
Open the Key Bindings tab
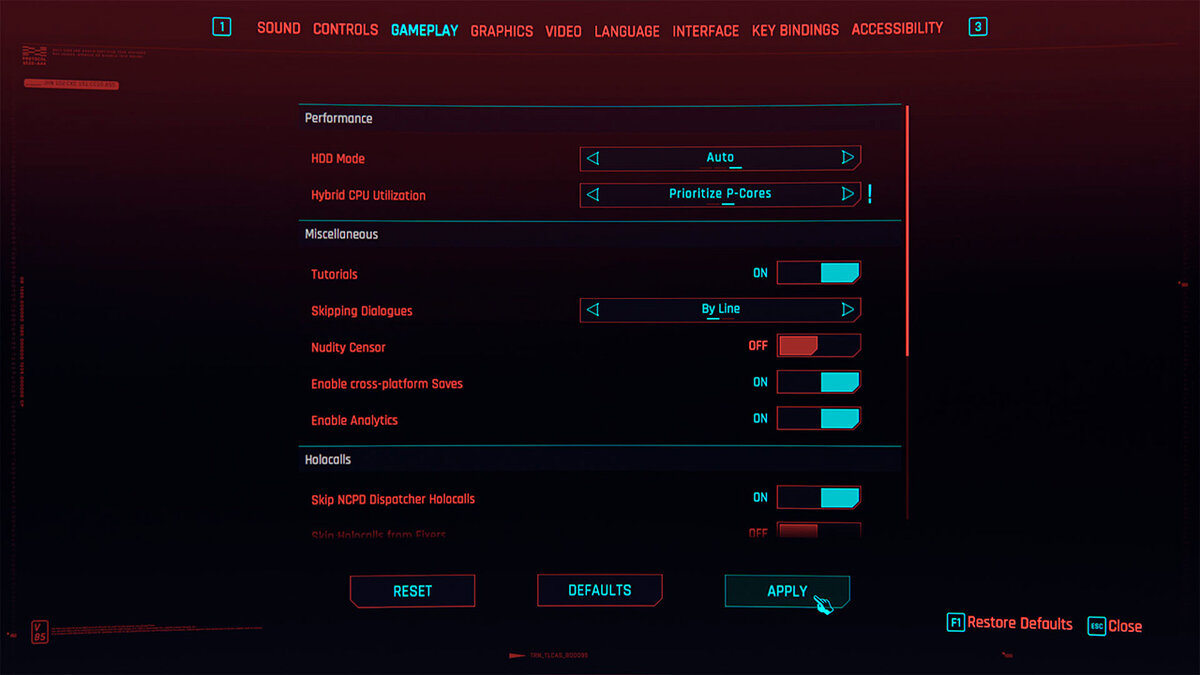795,30
